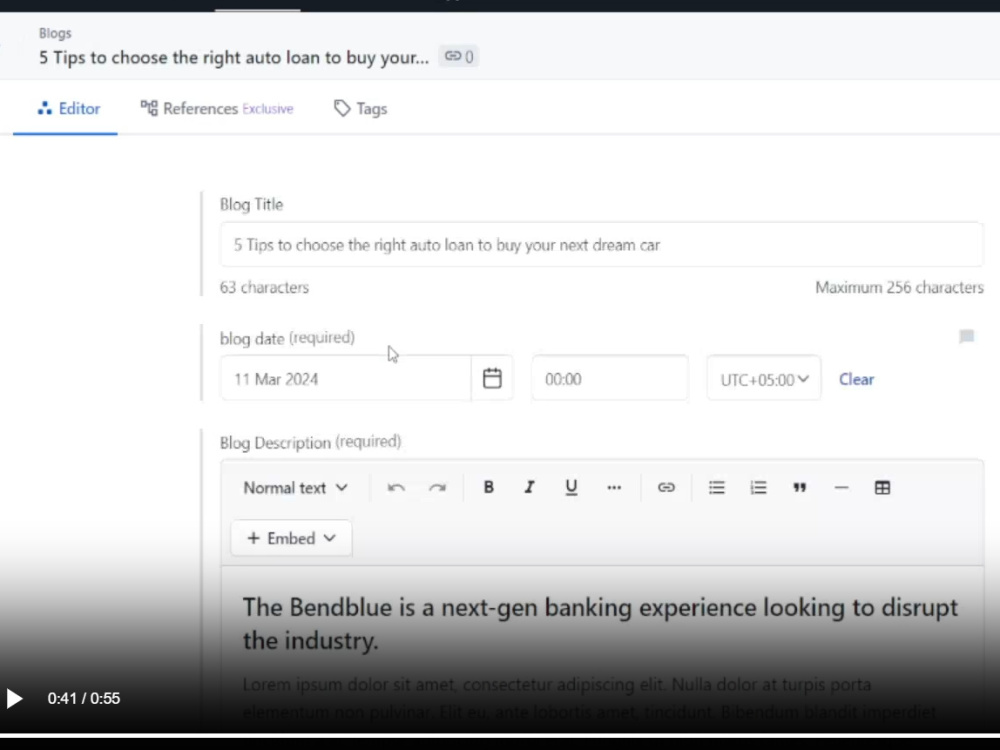This screenshot has width=1000, height=750.
Task: Open the Normal text style dropdown
Action: click(295, 488)
